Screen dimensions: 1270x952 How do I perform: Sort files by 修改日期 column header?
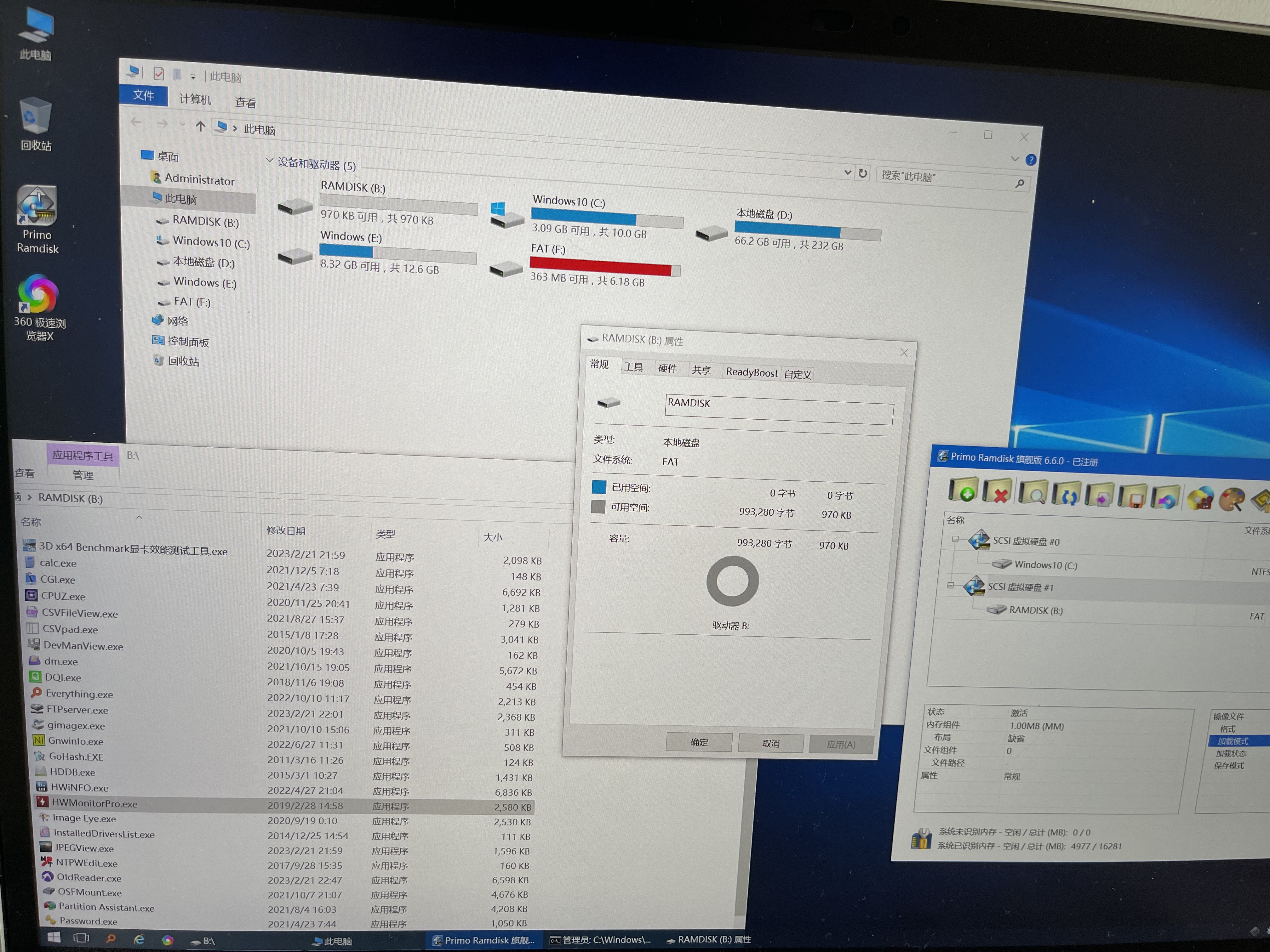coord(285,530)
